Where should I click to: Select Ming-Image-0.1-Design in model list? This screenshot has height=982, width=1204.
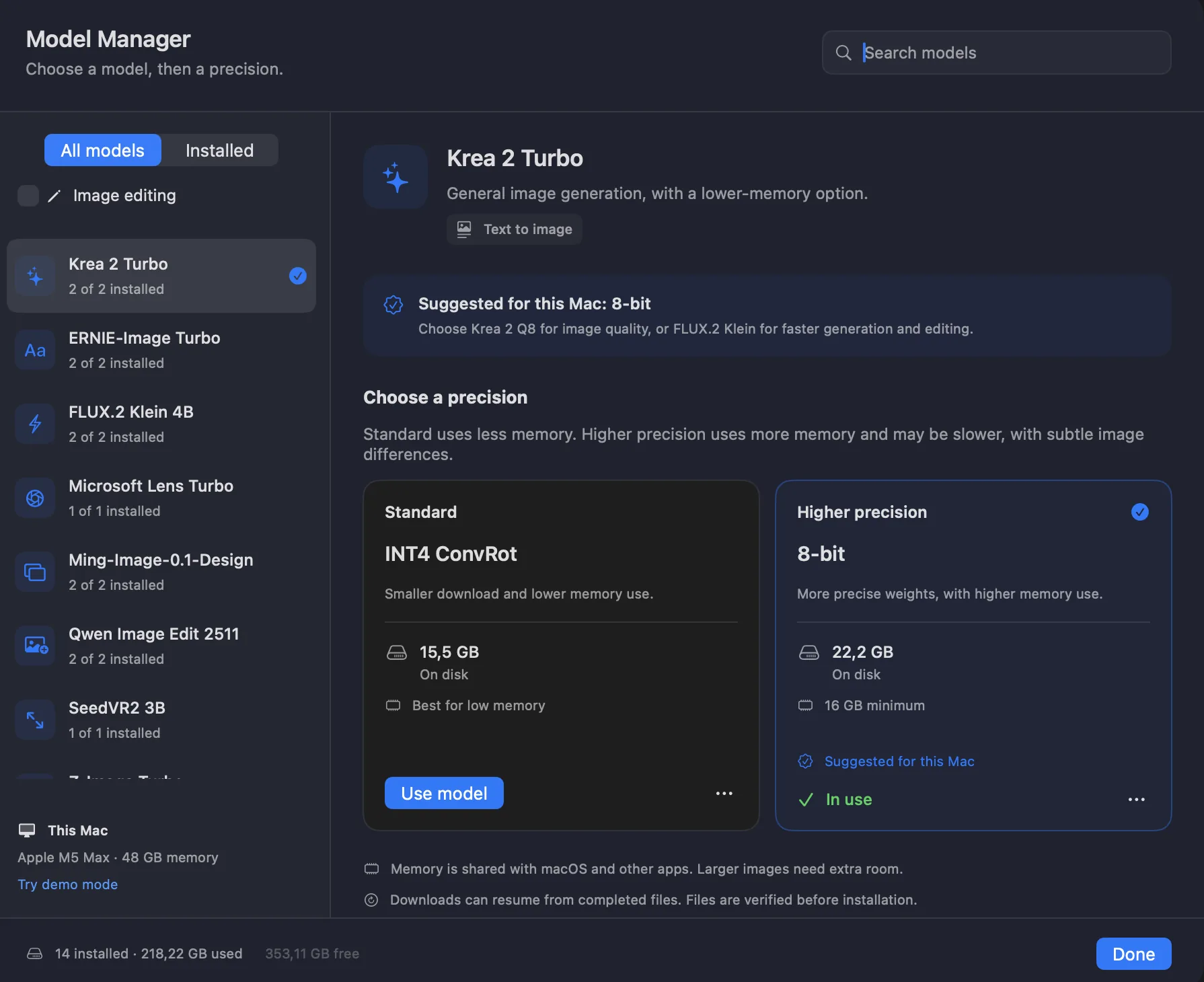(161, 572)
